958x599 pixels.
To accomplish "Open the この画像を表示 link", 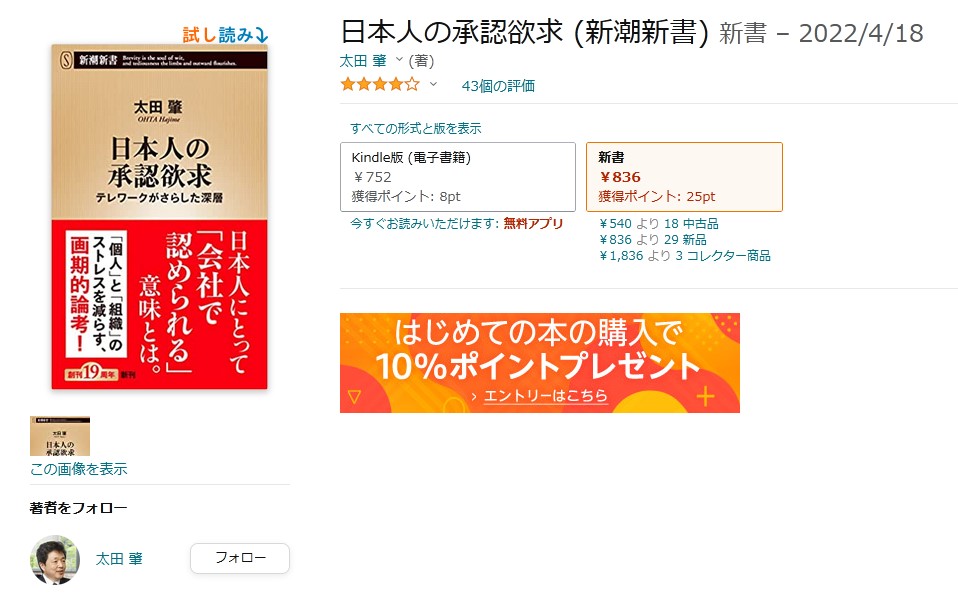I will 79,469.
